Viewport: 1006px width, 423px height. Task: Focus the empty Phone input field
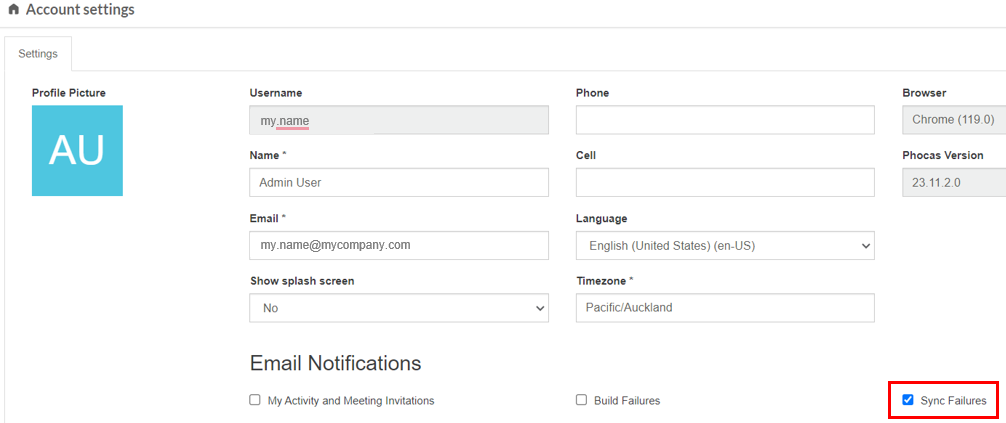click(724, 120)
